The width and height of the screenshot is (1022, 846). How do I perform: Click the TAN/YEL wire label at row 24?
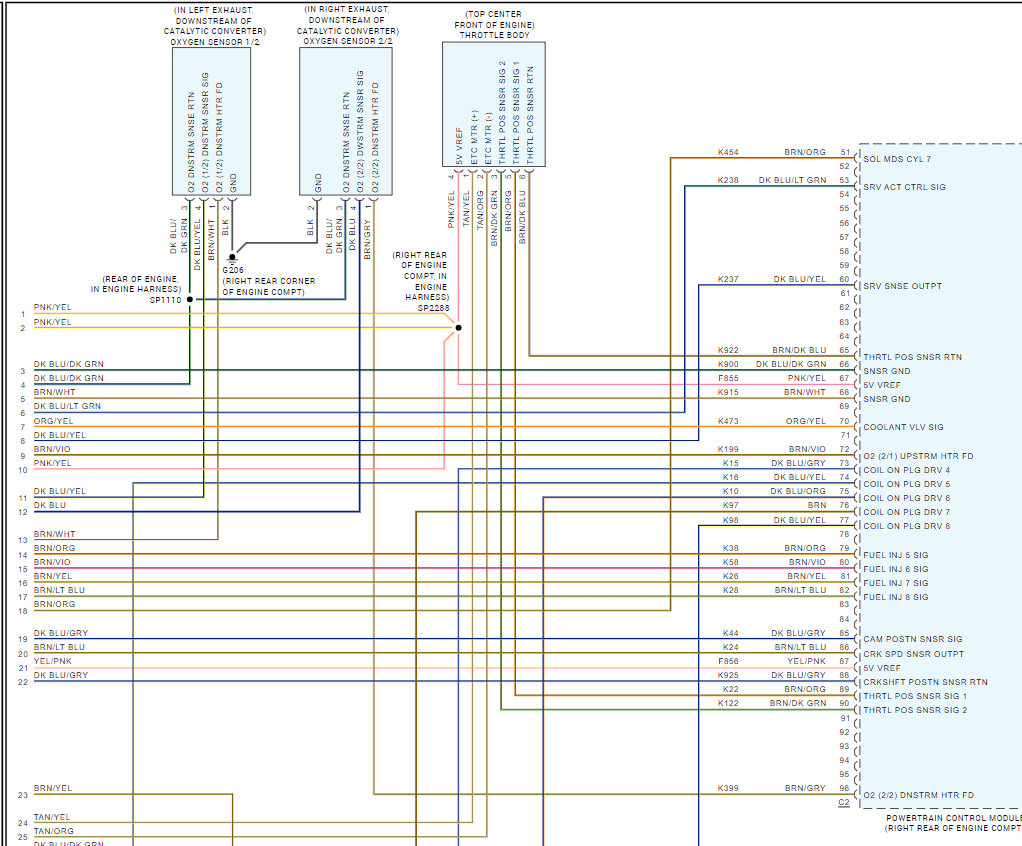coord(52,817)
